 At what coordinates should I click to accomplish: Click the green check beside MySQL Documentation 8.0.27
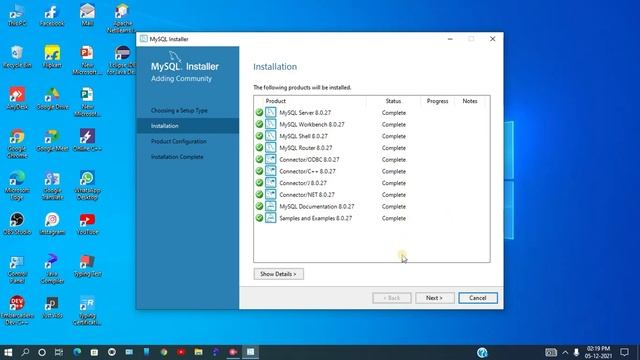click(259, 206)
